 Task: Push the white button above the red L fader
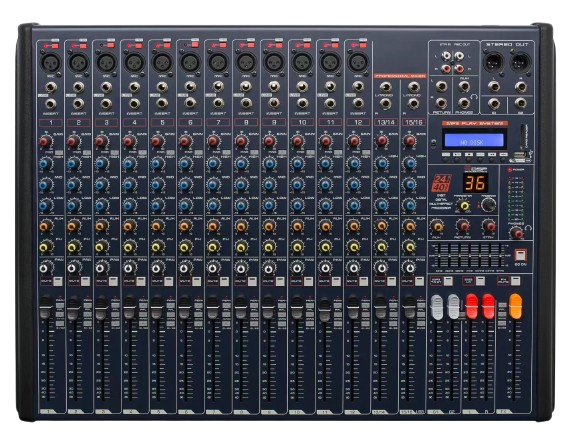pyautogui.click(x=480, y=281)
